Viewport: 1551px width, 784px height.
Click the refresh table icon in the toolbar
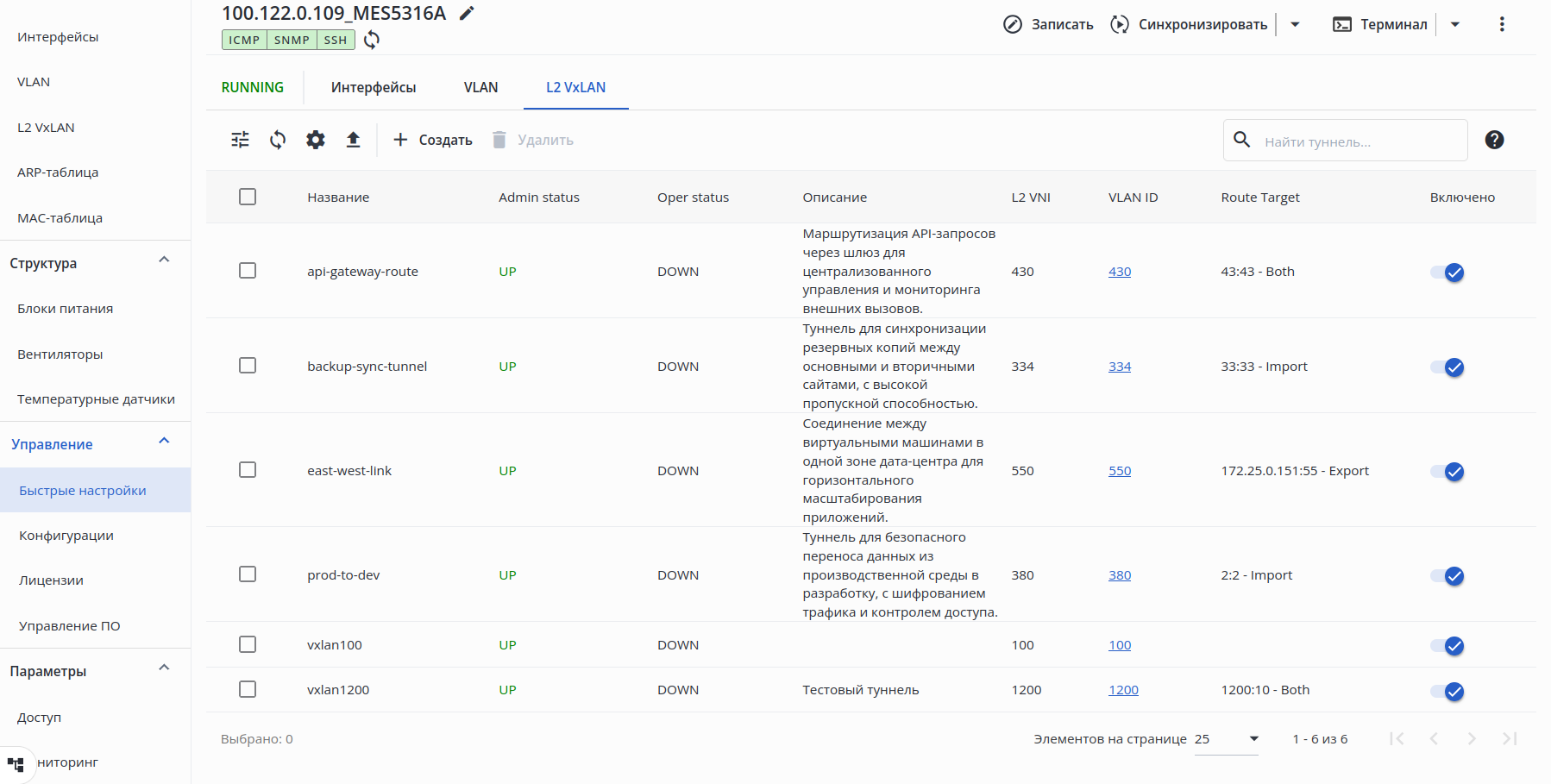point(278,140)
